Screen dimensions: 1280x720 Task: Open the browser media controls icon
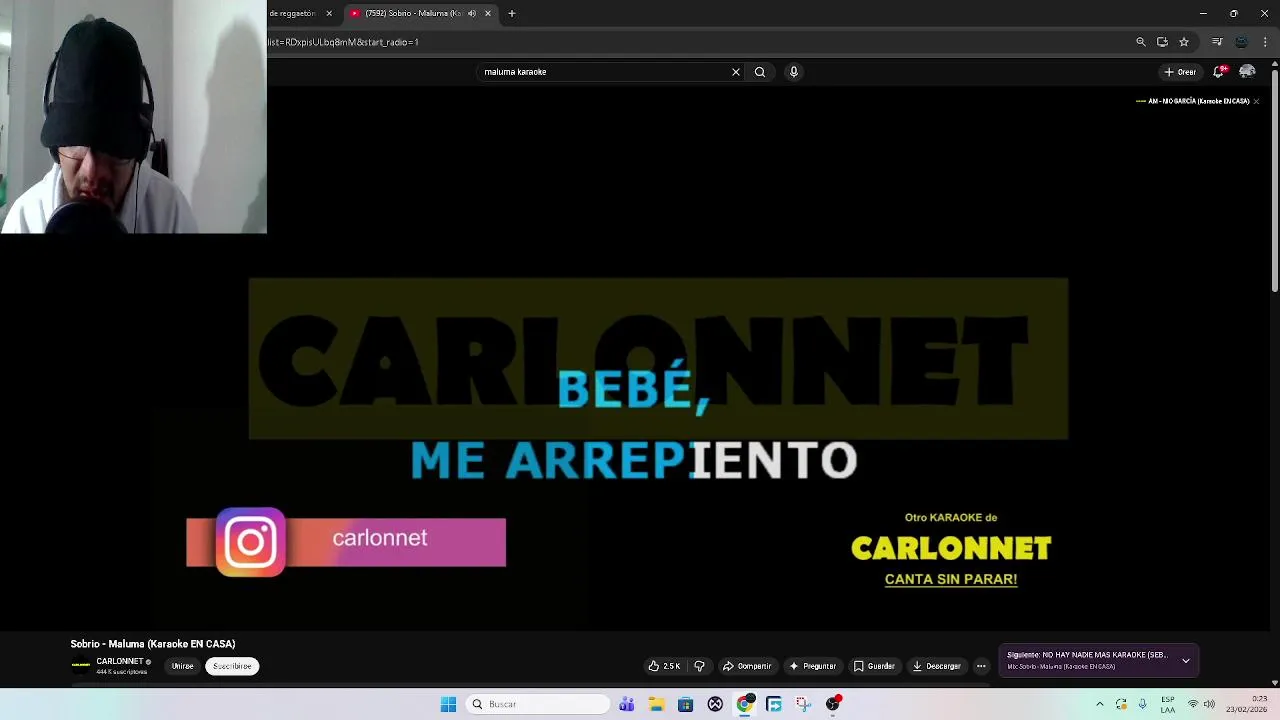pyautogui.click(x=1217, y=42)
